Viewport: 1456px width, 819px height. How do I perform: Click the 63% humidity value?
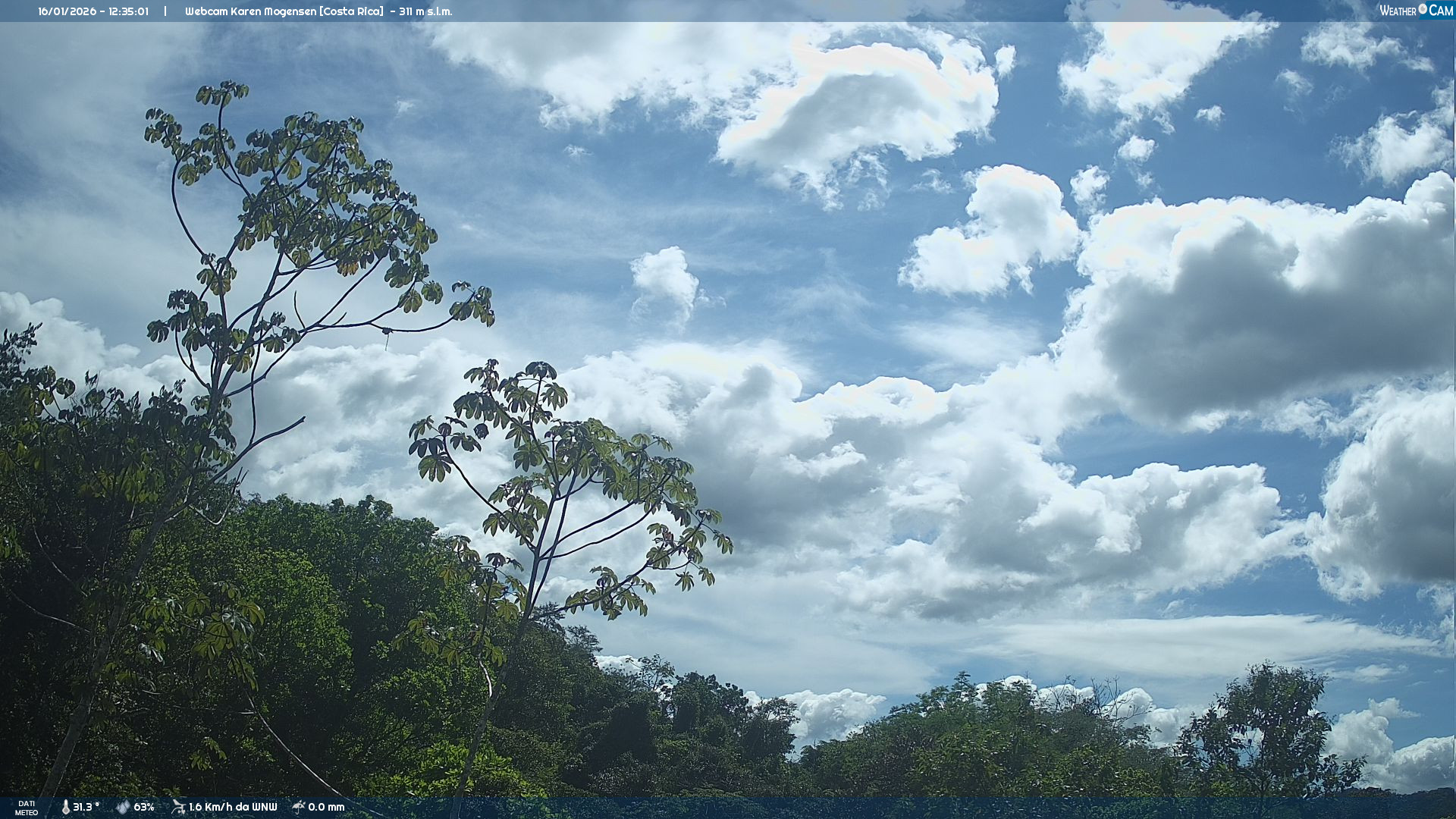tap(144, 808)
